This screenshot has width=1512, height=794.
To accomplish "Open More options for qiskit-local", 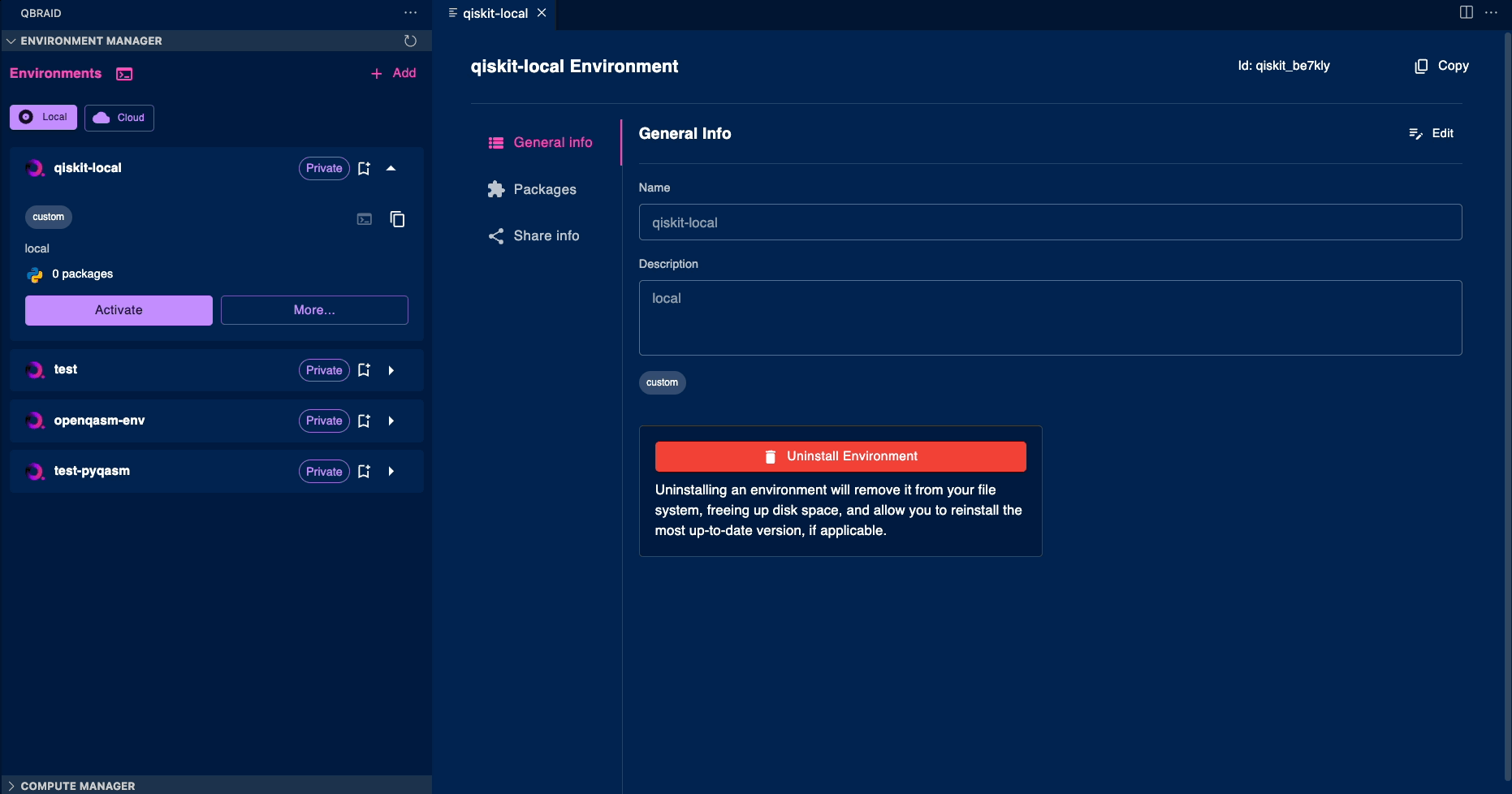I will (x=314, y=310).
